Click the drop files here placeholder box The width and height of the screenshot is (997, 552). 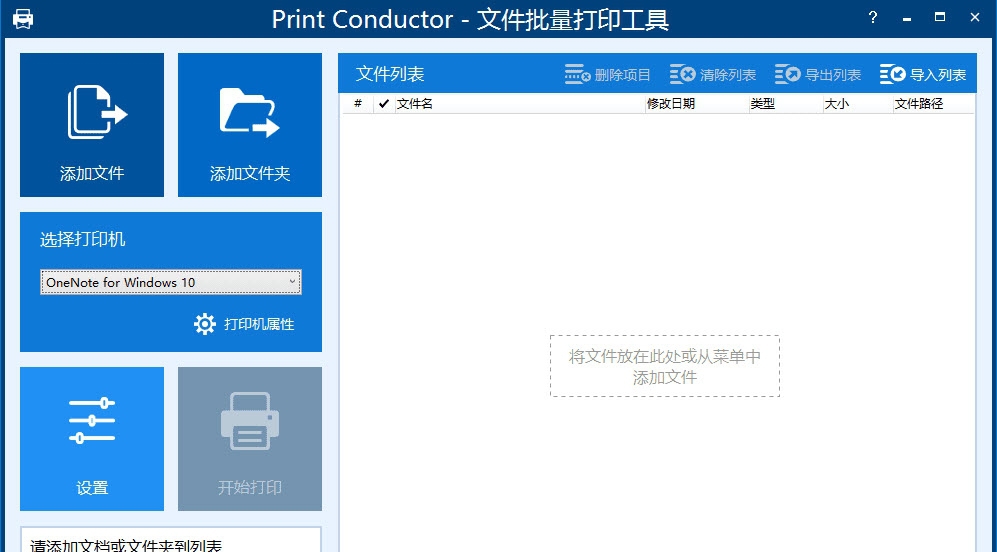tap(664, 366)
